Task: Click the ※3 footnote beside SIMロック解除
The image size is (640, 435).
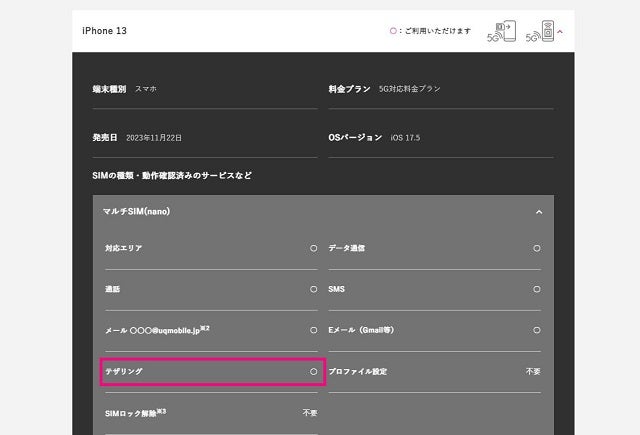Action: [161, 410]
